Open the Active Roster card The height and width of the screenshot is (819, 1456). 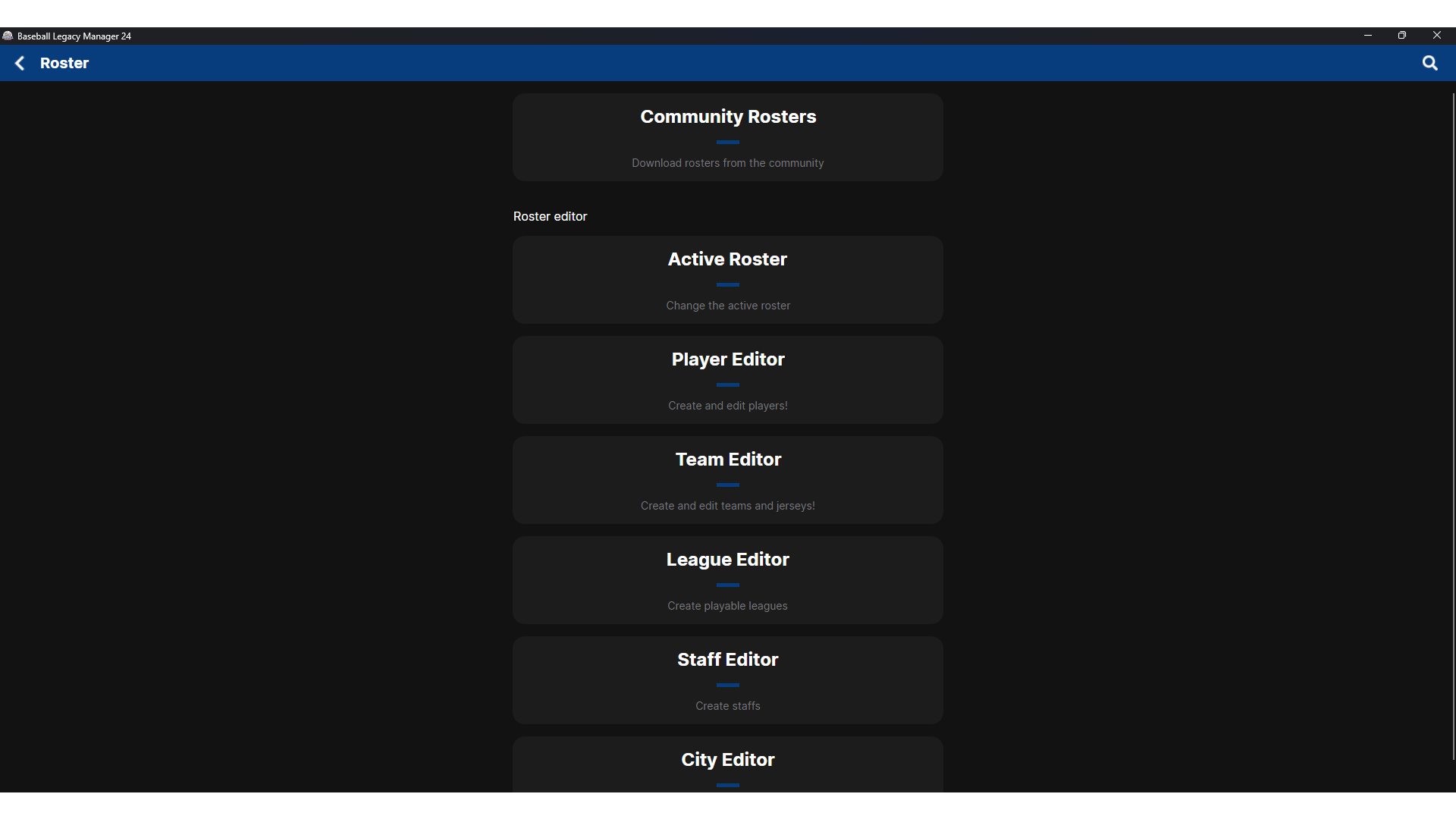click(728, 280)
